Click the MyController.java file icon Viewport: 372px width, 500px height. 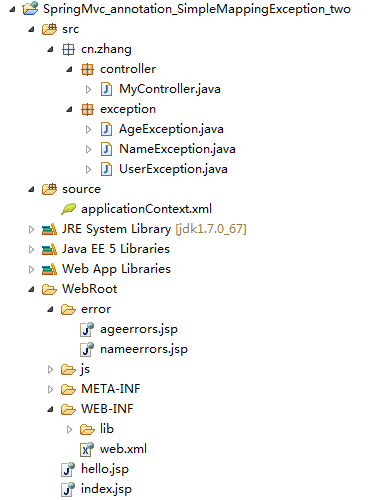click(x=106, y=89)
